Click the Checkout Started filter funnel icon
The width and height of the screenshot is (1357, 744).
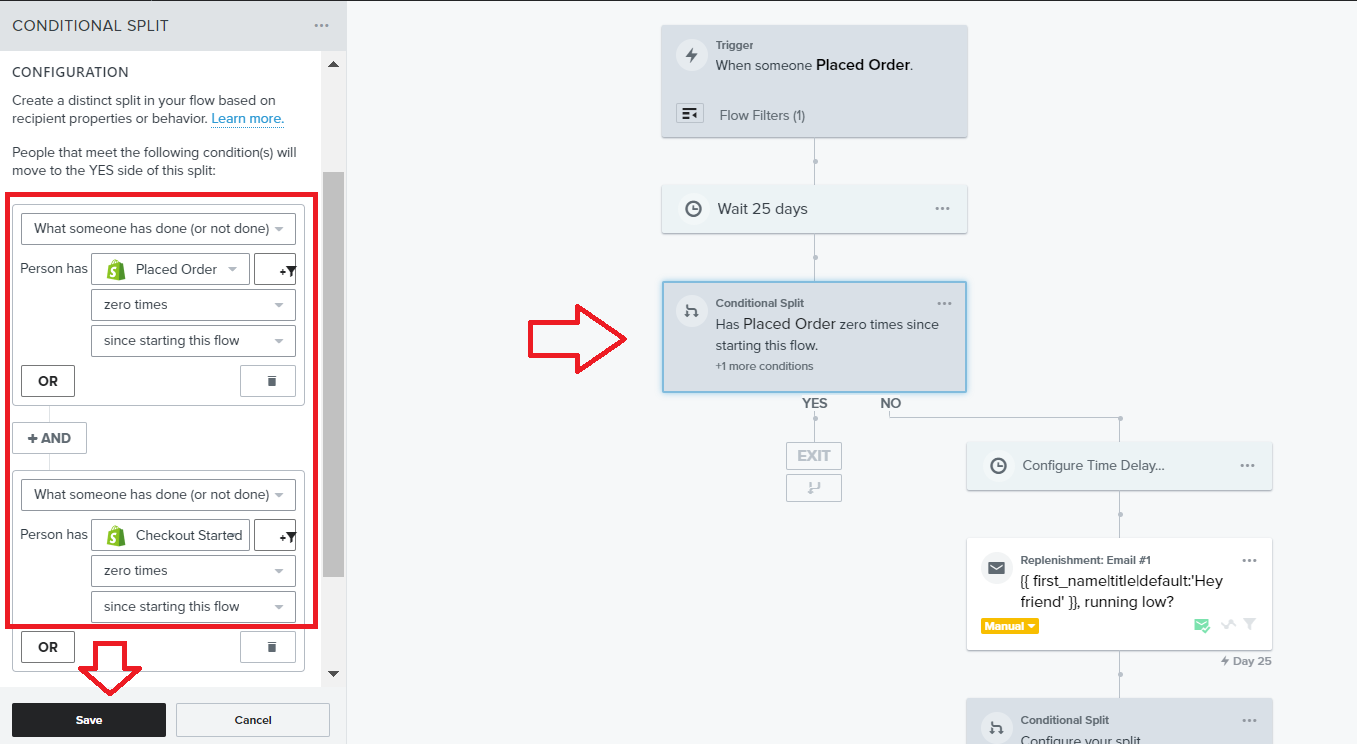coord(275,535)
